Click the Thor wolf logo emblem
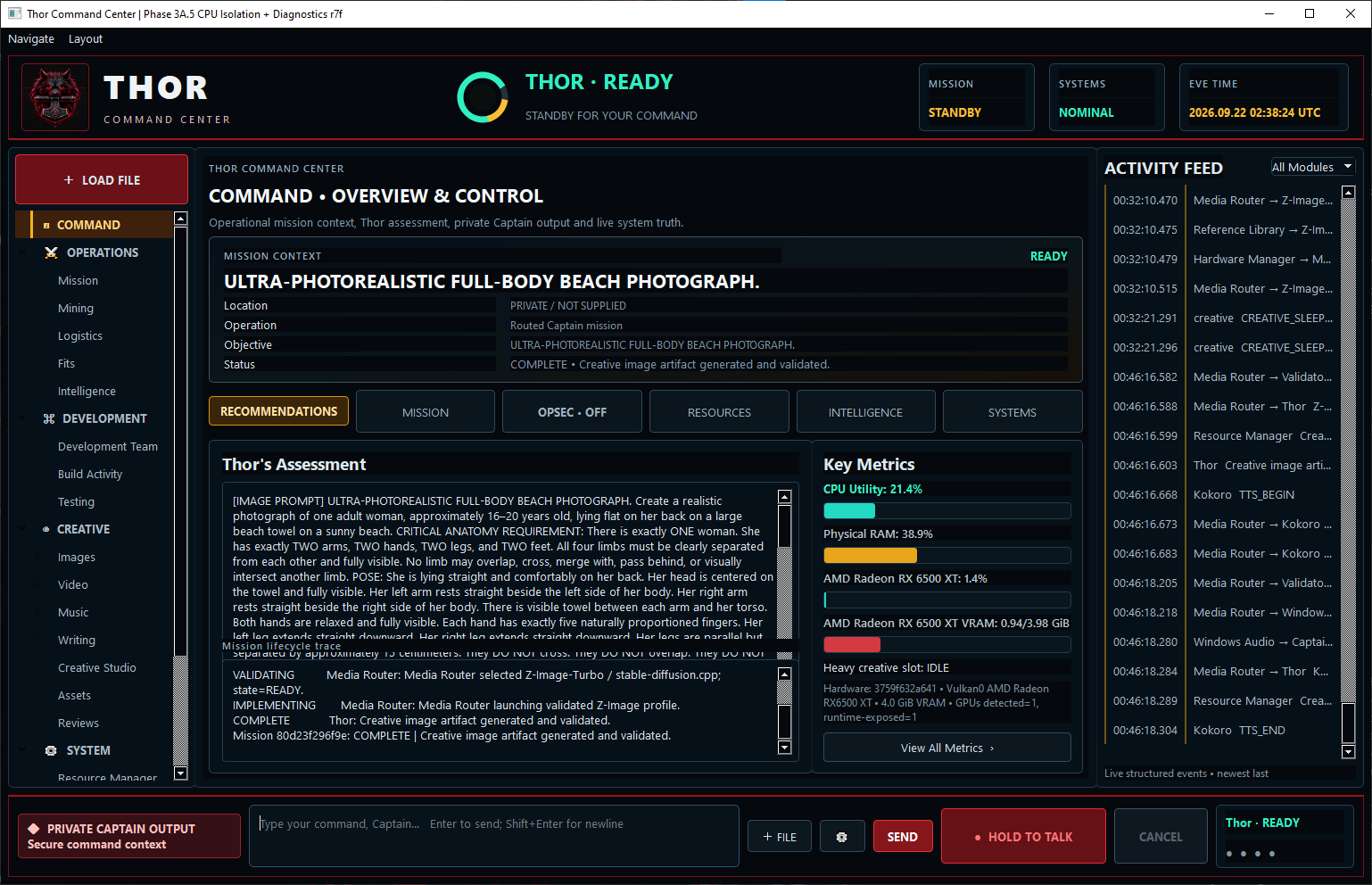The height and width of the screenshot is (885, 1372). [55, 98]
